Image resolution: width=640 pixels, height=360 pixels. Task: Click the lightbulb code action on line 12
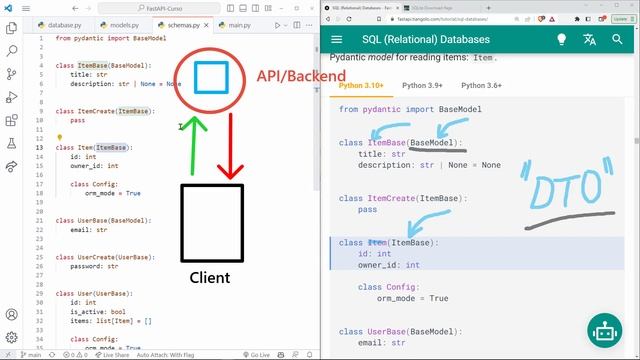coord(60,138)
